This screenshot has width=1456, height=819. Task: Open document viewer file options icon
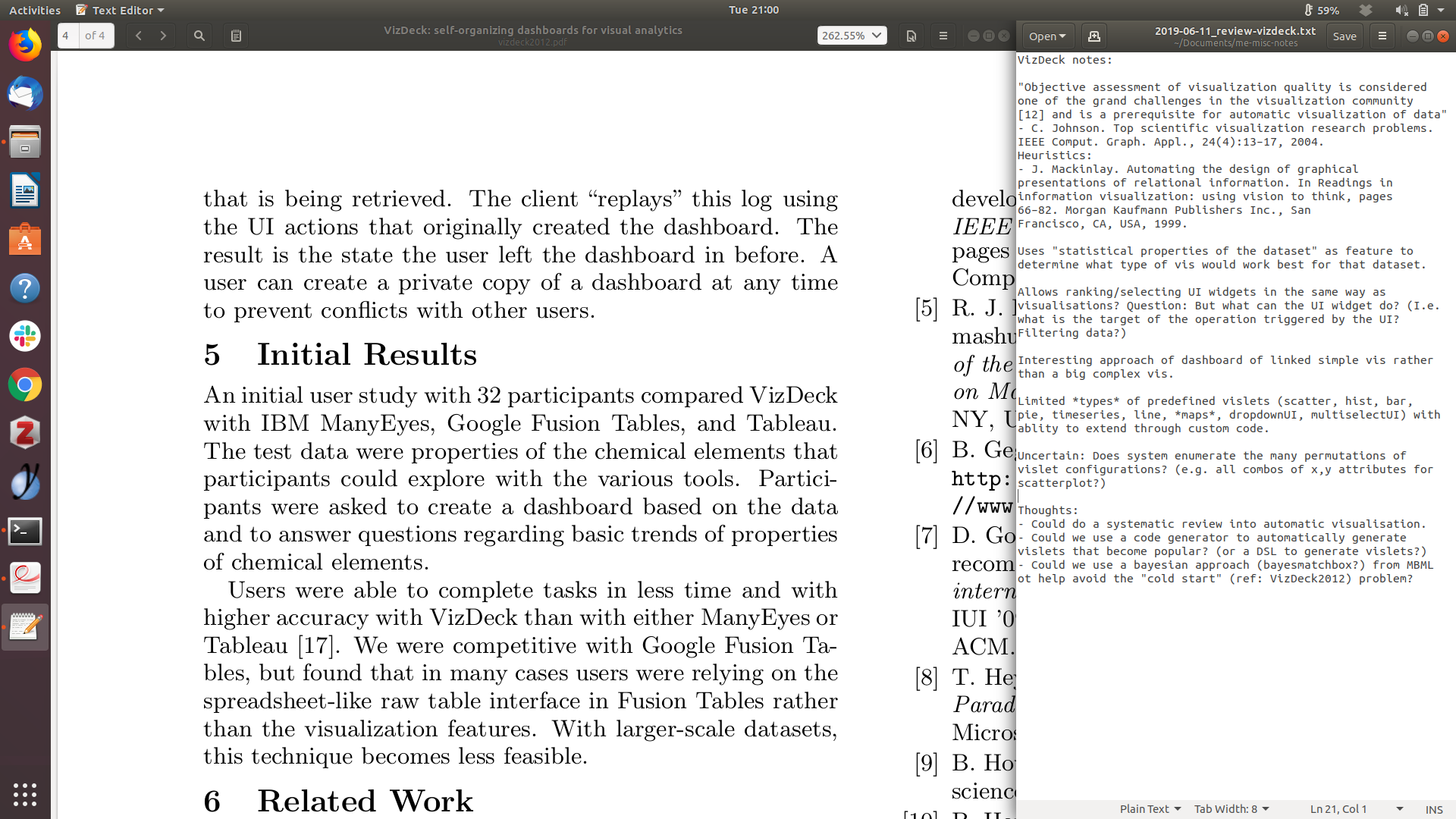click(x=912, y=36)
